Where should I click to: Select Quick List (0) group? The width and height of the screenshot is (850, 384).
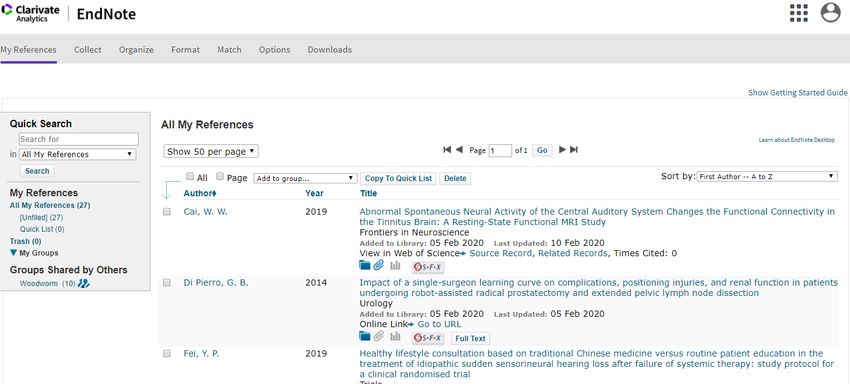42,229
